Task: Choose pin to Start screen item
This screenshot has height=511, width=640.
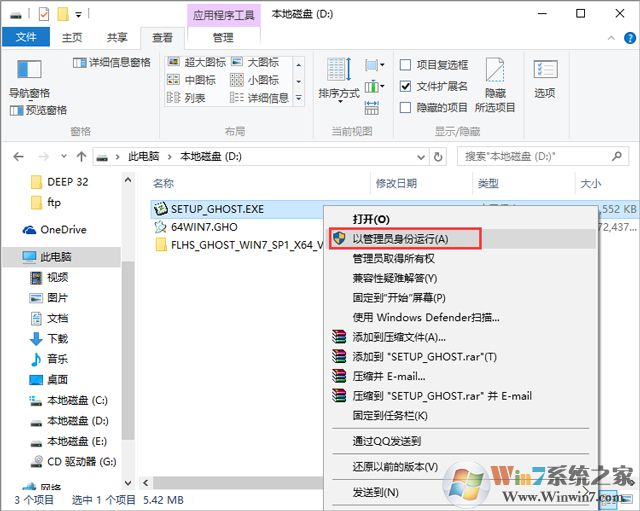Action: 463,298
